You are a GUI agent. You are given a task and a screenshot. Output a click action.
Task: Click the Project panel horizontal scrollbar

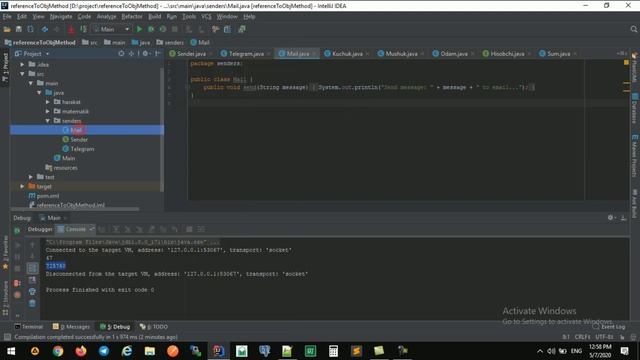pos(75,209)
